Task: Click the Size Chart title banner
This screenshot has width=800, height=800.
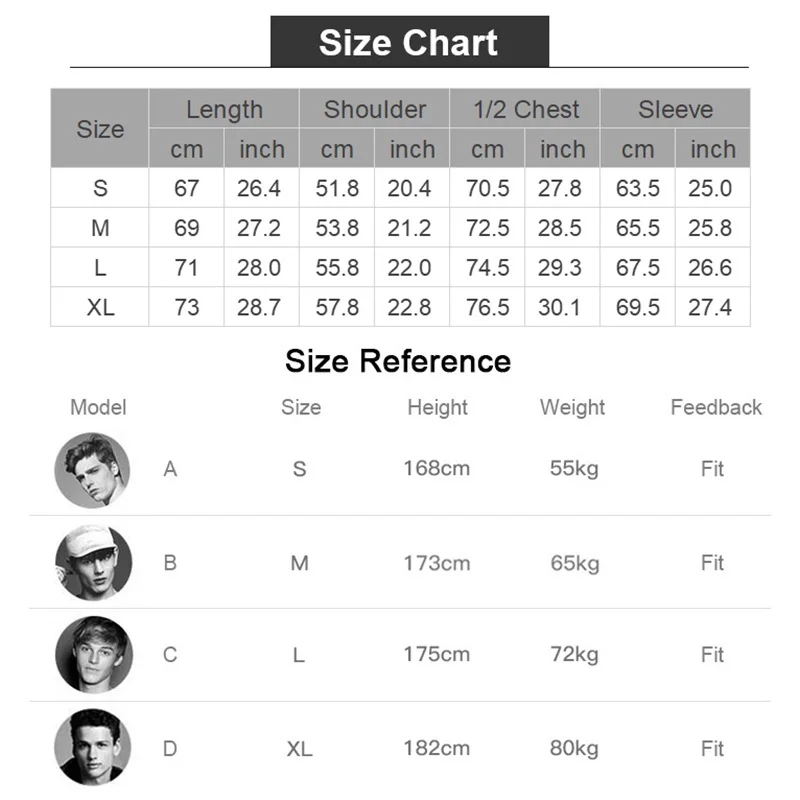Action: click(409, 43)
